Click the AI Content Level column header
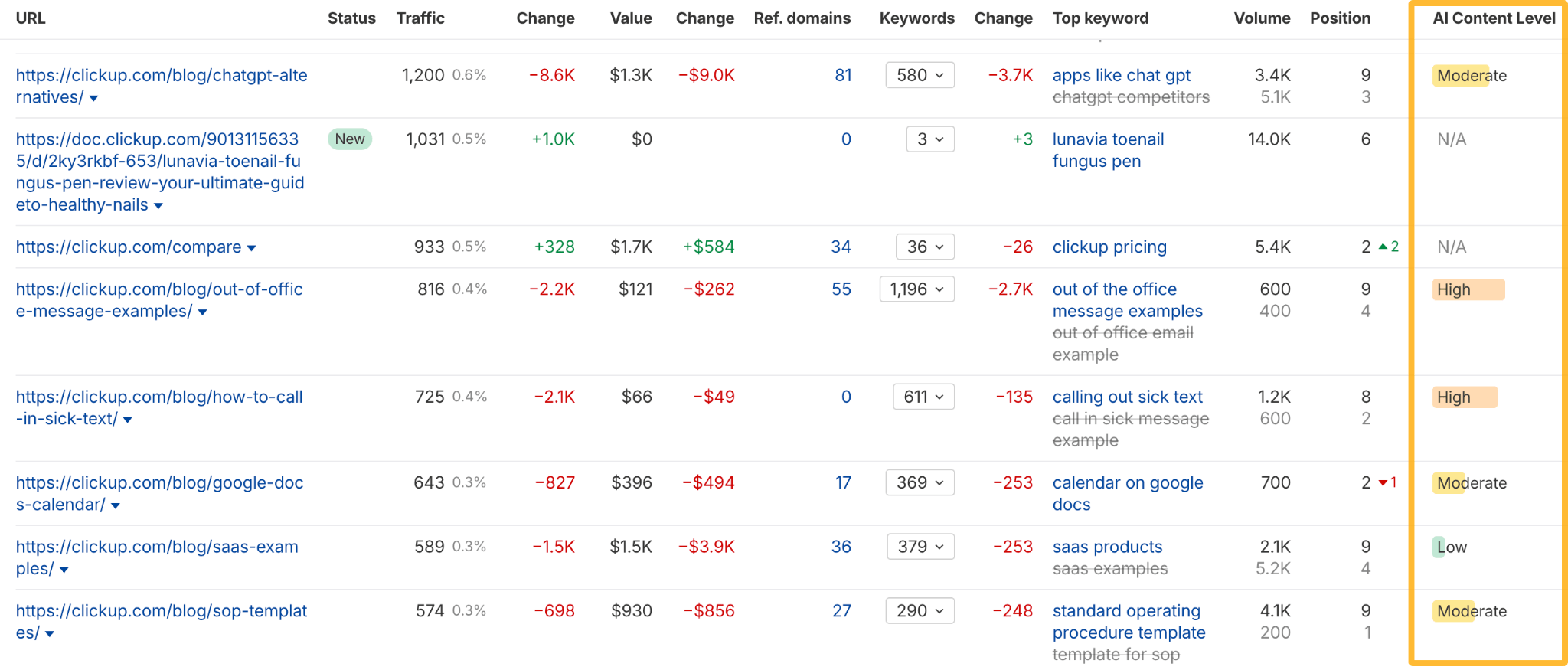The height and width of the screenshot is (670, 1568). click(1493, 18)
